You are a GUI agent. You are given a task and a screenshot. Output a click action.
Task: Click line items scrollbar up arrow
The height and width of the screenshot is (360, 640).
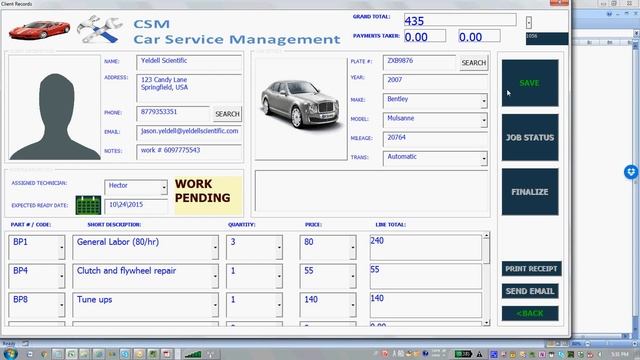[x=486, y=236]
